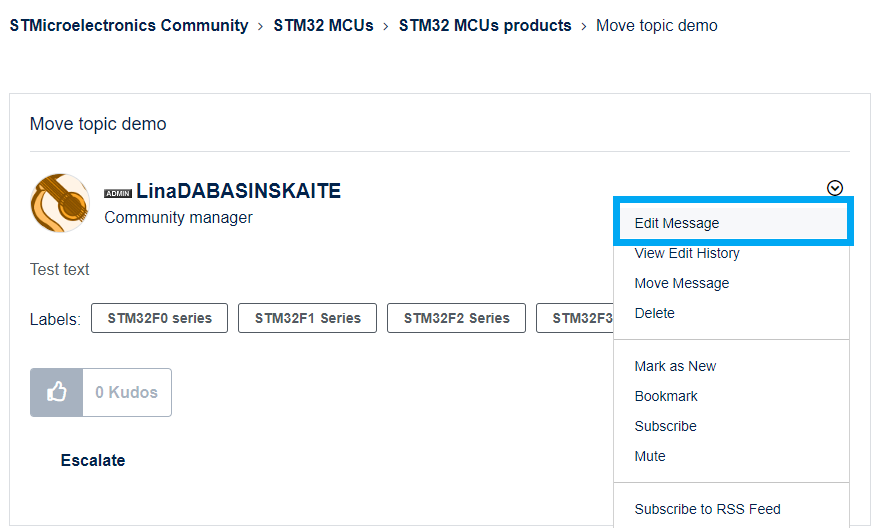Navigate to STM32 MCUs products breadcrumb
The height and width of the screenshot is (528, 878).
point(485,26)
